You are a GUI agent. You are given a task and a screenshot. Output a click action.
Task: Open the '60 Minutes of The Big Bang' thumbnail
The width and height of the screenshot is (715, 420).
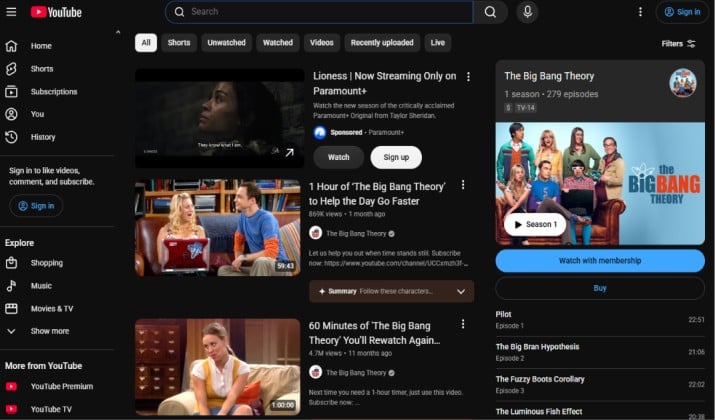[218, 367]
